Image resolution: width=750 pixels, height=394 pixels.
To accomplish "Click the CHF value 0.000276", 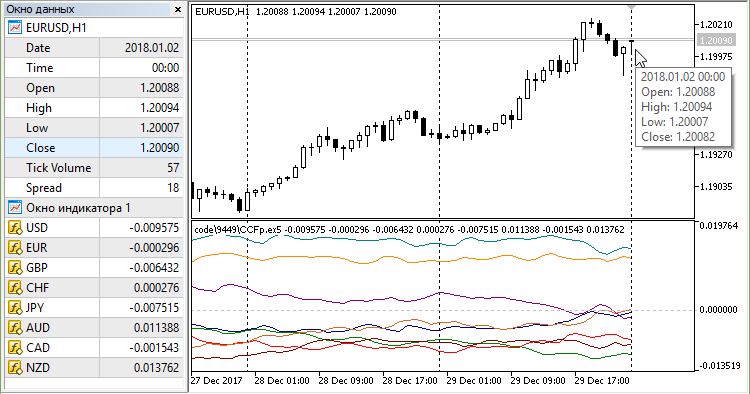I will tap(156, 288).
